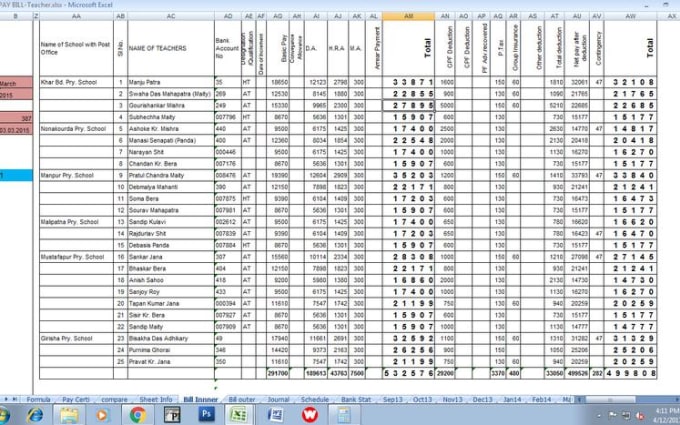Open the Jan14 sheet tab
Image resolution: width=680 pixels, height=425 pixels.
512,399
